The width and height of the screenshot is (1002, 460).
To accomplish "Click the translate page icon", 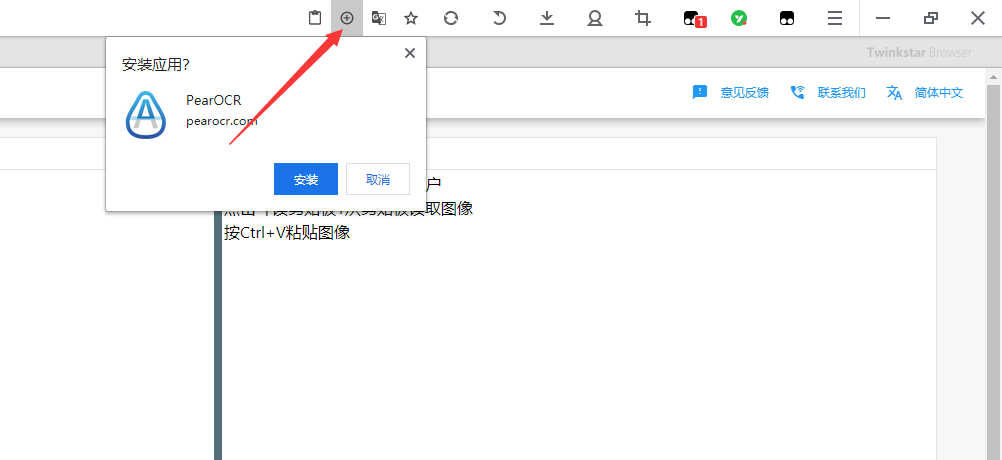I will pyautogui.click(x=379, y=18).
